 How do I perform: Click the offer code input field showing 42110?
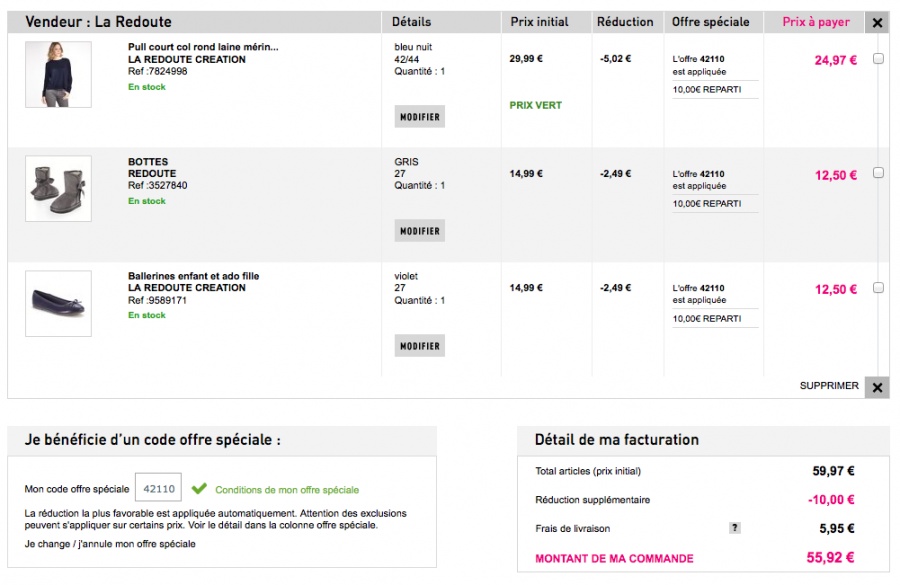click(158, 489)
